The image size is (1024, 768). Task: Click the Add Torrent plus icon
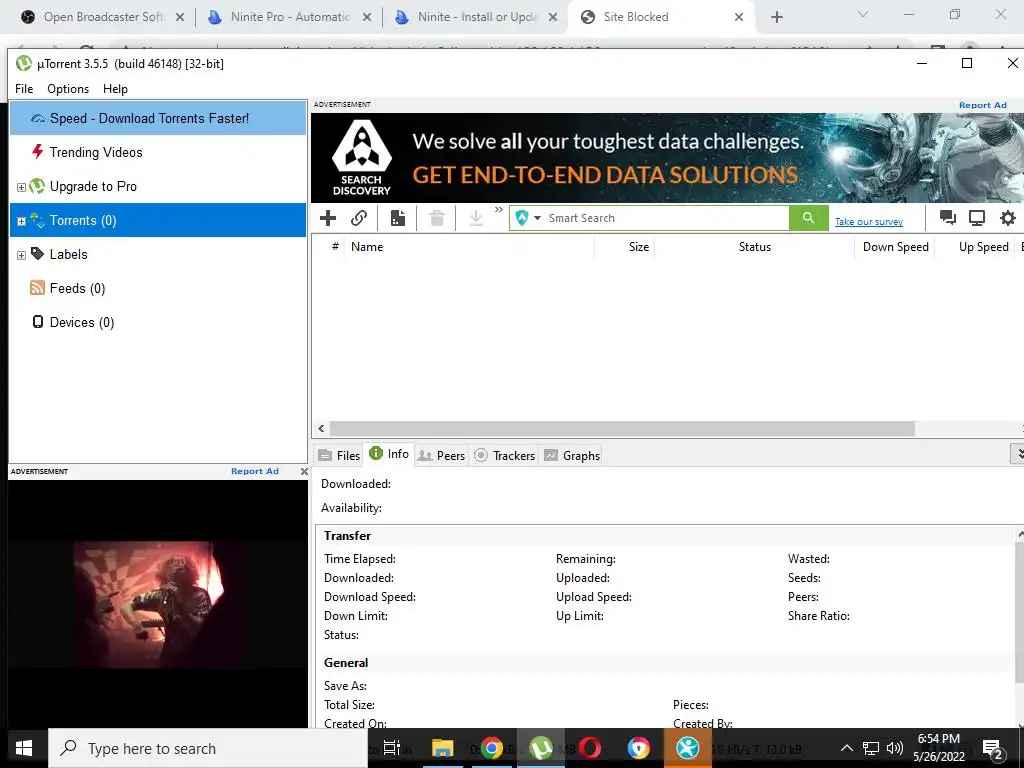(328, 218)
